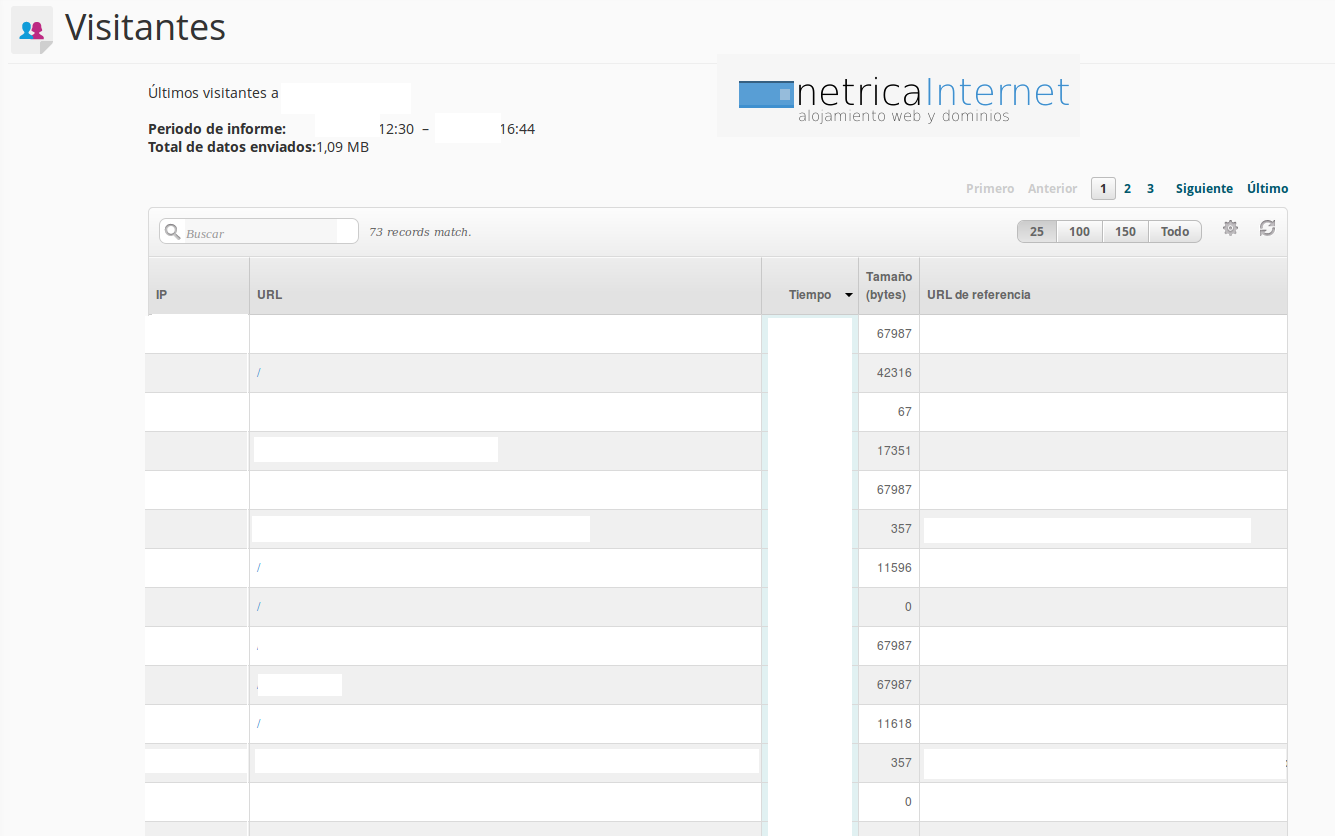This screenshot has width=1335, height=836.
Task: Go to page 2 of results
Action: click(1127, 189)
